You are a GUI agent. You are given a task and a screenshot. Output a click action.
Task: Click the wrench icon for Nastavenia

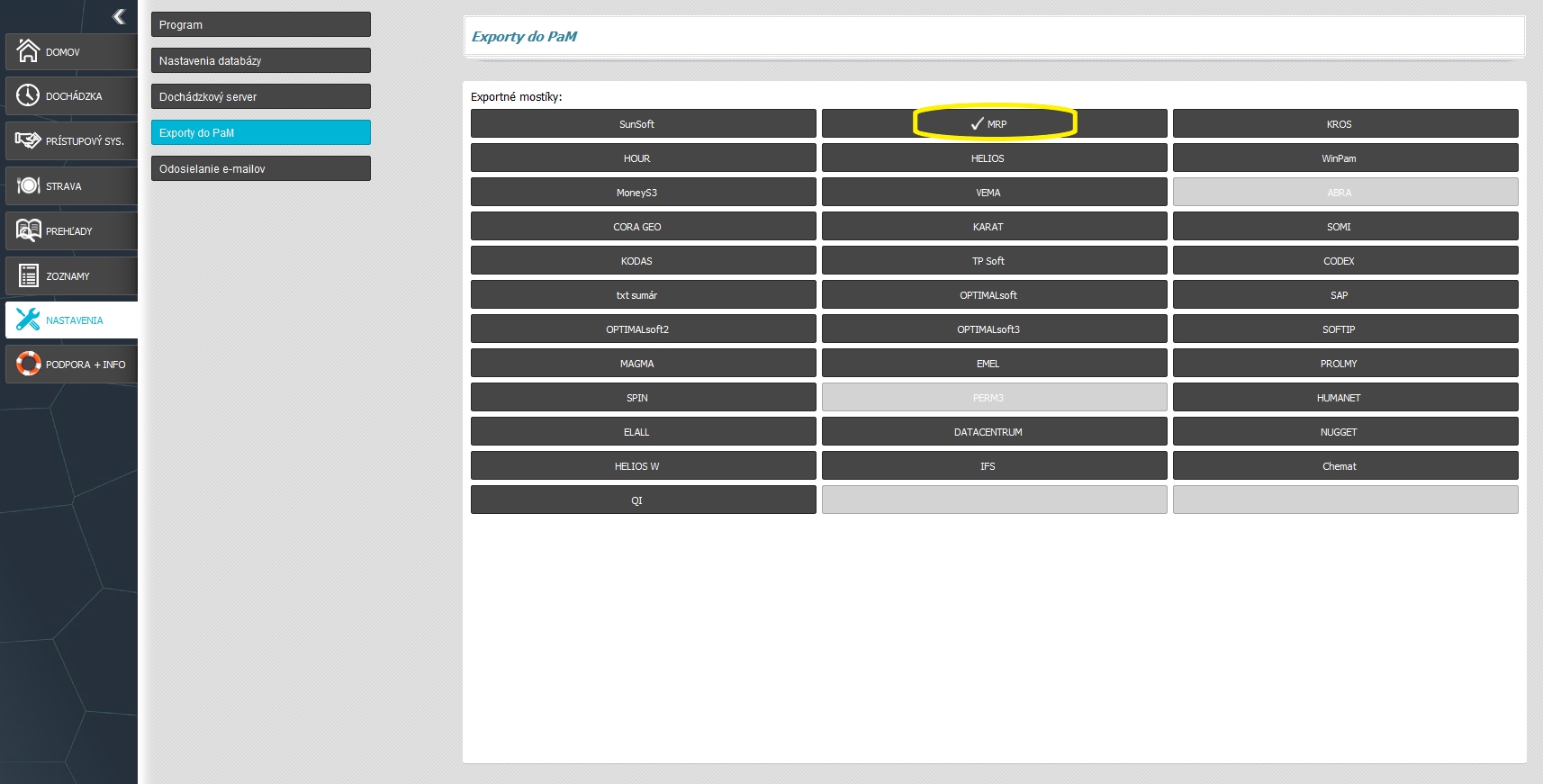coord(28,320)
